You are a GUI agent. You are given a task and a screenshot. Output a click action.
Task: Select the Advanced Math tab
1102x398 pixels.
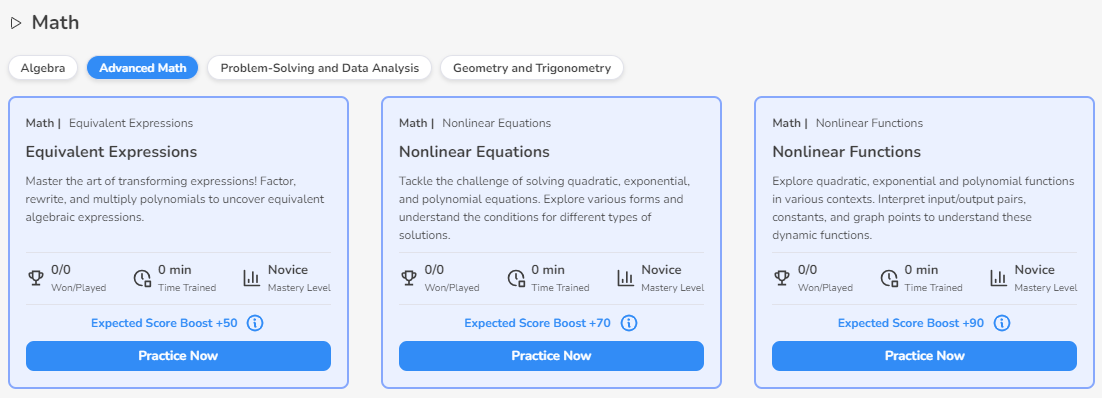tap(143, 68)
